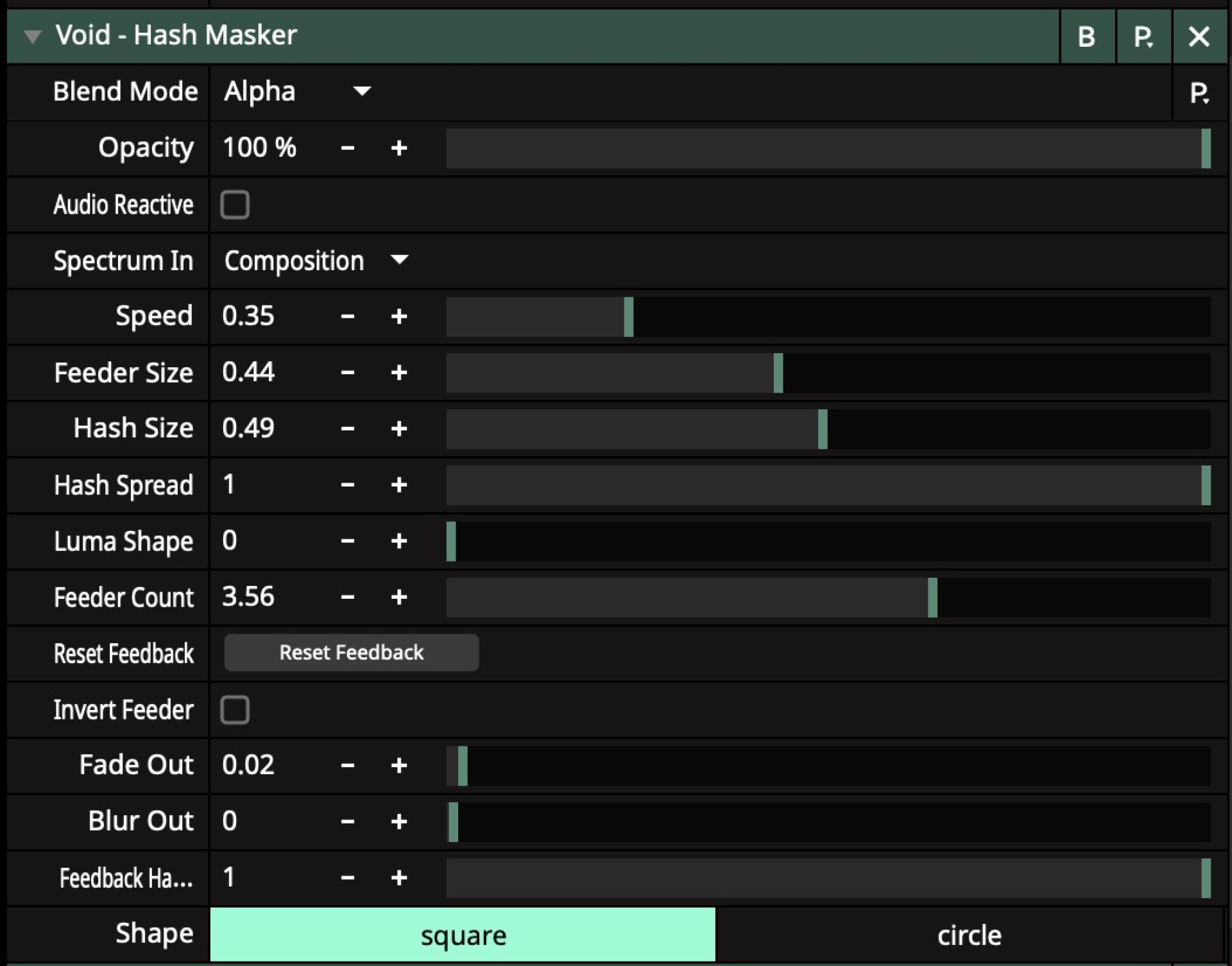Screen dimensions: 1232x966
Task: Open the P menu on the Blend Mode row
Action: (x=1199, y=93)
